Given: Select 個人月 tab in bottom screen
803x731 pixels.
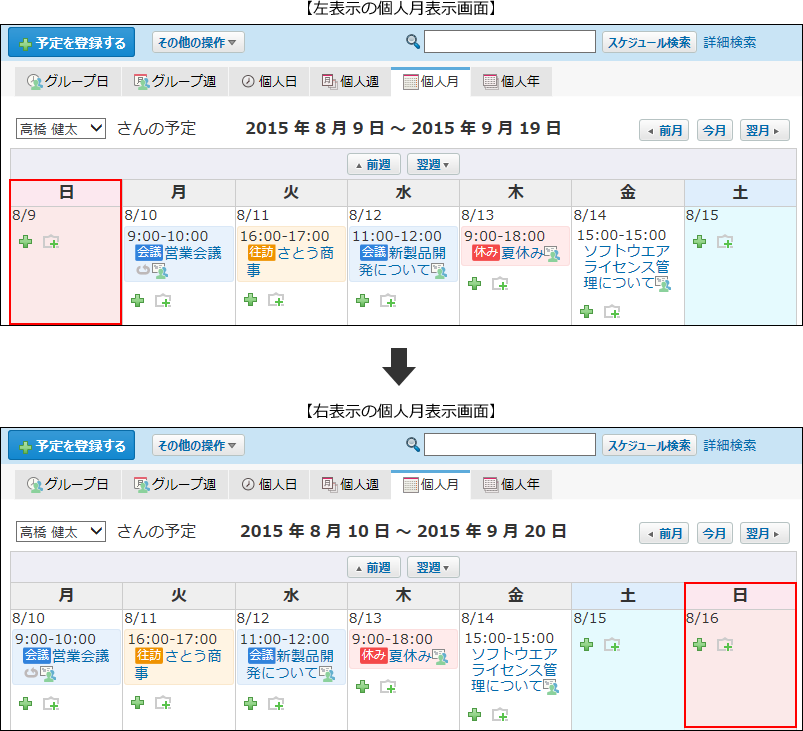Looking at the screenshot, I should [x=431, y=485].
